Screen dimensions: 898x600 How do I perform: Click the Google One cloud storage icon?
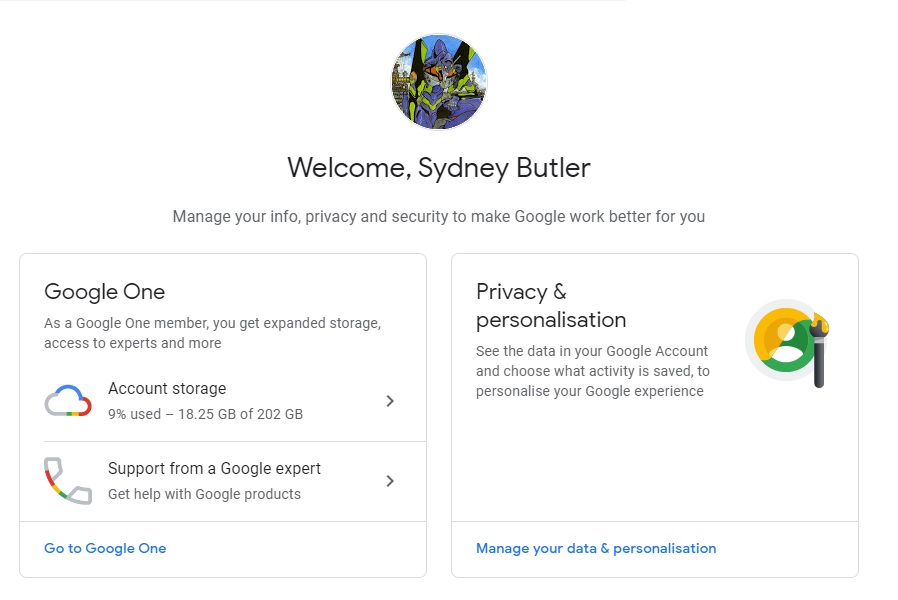tap(68, 401)
